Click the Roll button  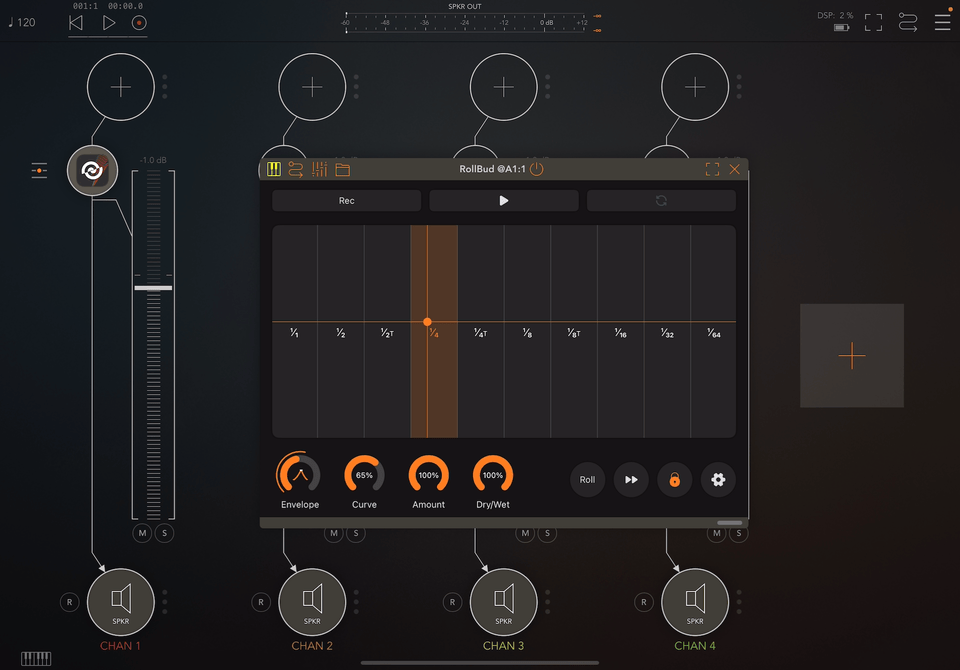click(588, 480)
